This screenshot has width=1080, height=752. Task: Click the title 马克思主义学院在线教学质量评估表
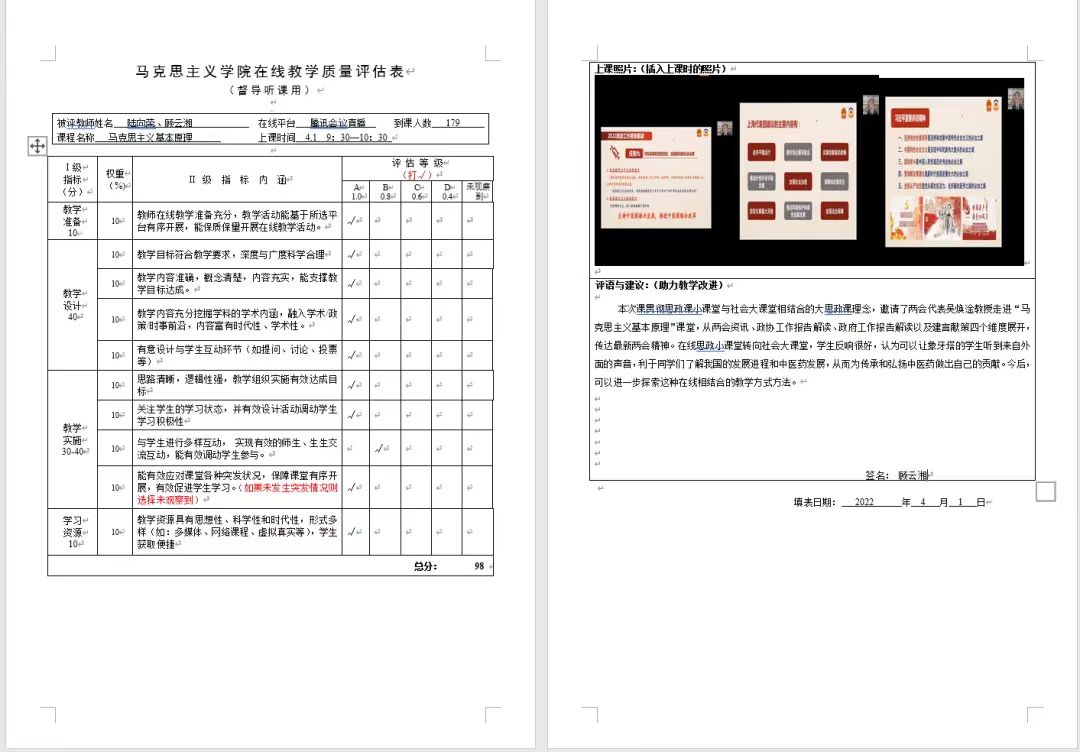(269, 71)
